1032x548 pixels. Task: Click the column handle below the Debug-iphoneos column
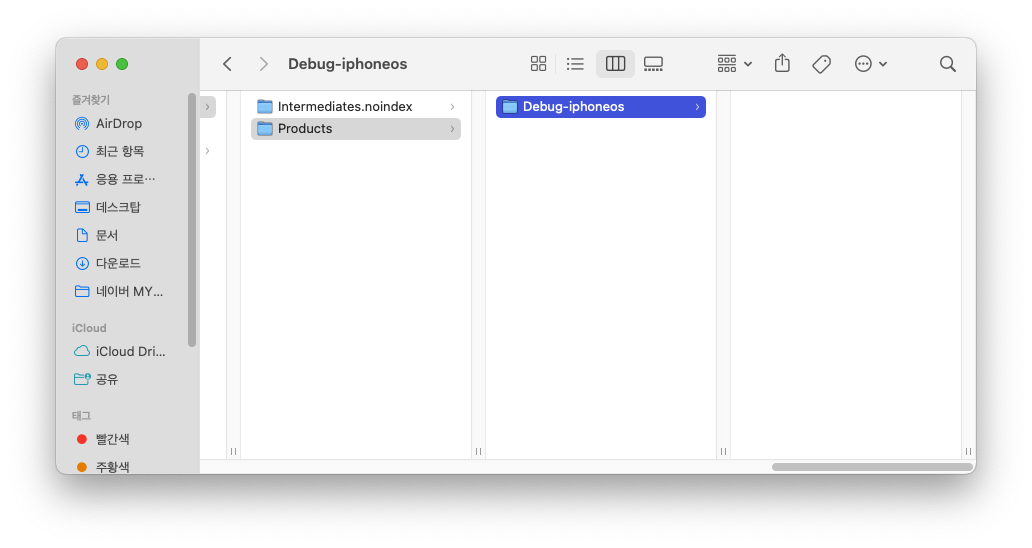[x=723, y=451]
